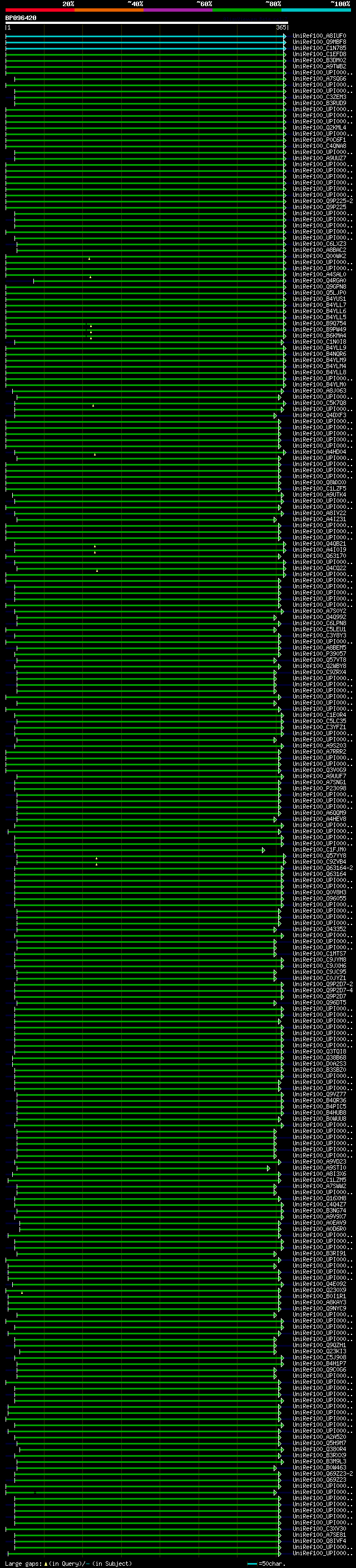The image size is (356, 1568).
Task: View the UniRef100_Q2WBY8 alignment label
Action: pyautogui.click(x=319, y=666)
